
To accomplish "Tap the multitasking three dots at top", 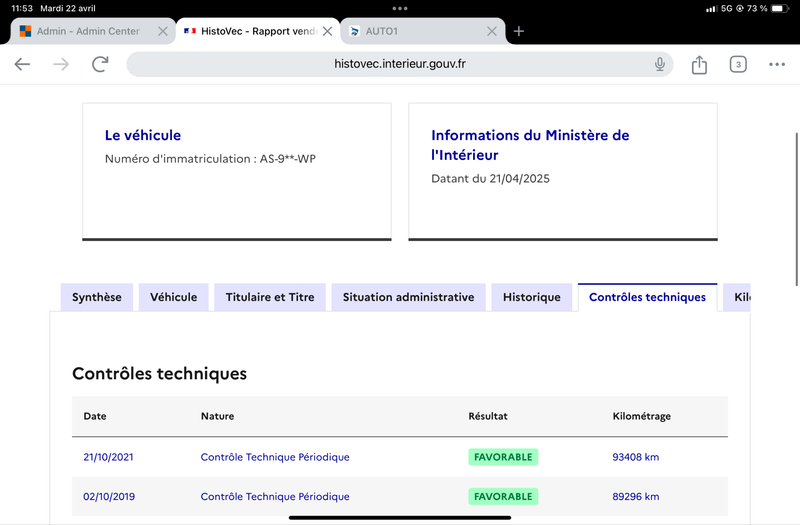I will (x=400, y=8).
